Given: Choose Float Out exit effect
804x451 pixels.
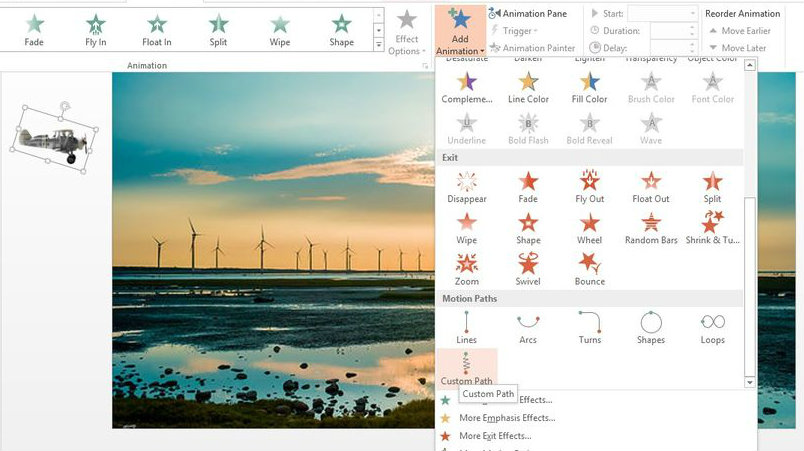Looking at the screenshot, I should [x=651, y=188].
